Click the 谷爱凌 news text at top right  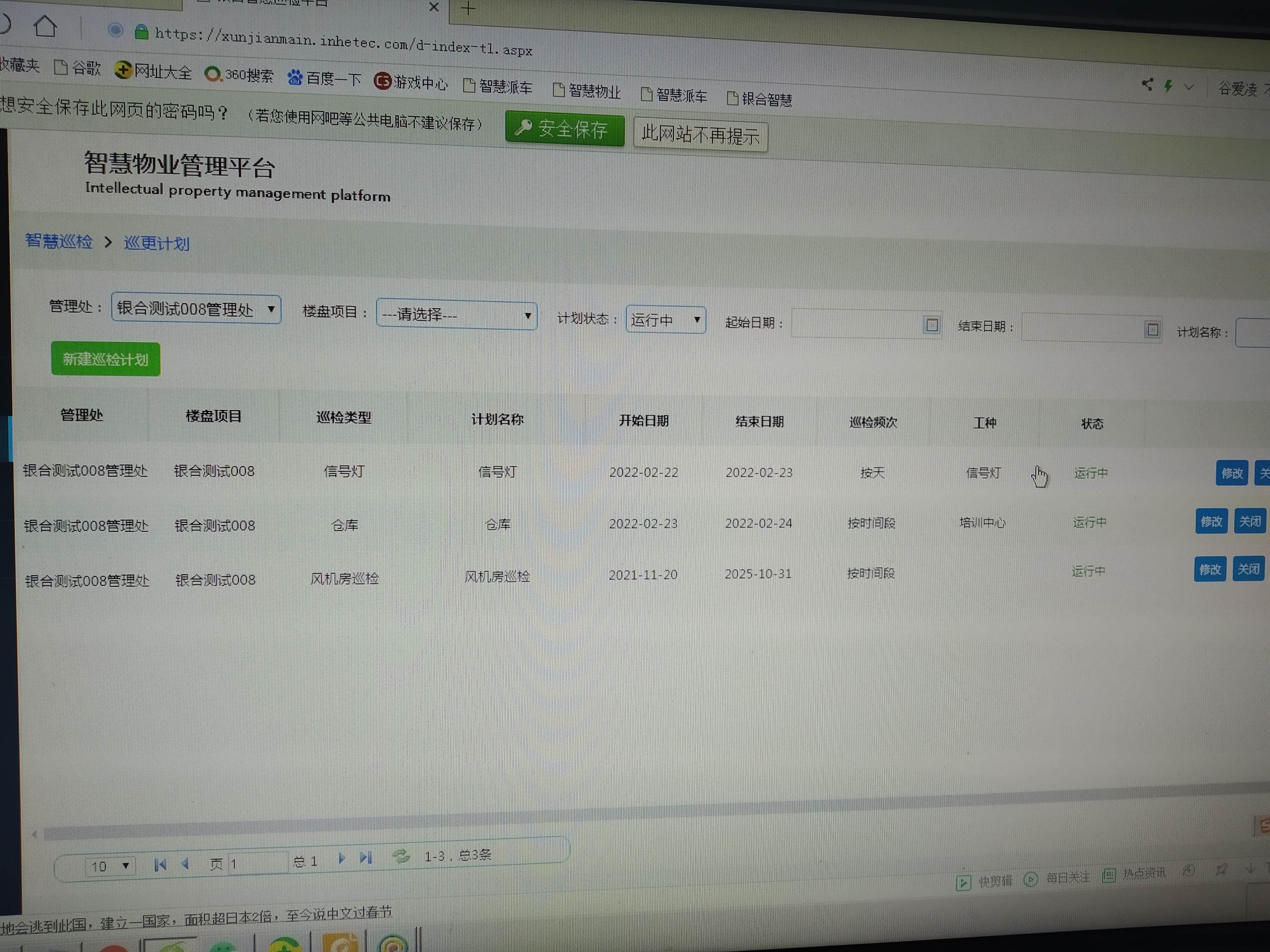1238,89
